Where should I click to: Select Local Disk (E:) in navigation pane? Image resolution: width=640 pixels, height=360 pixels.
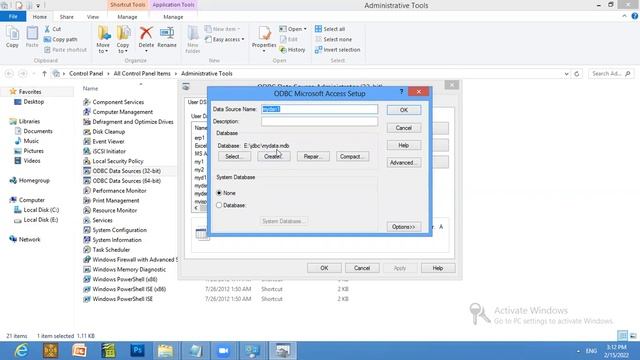36,220
